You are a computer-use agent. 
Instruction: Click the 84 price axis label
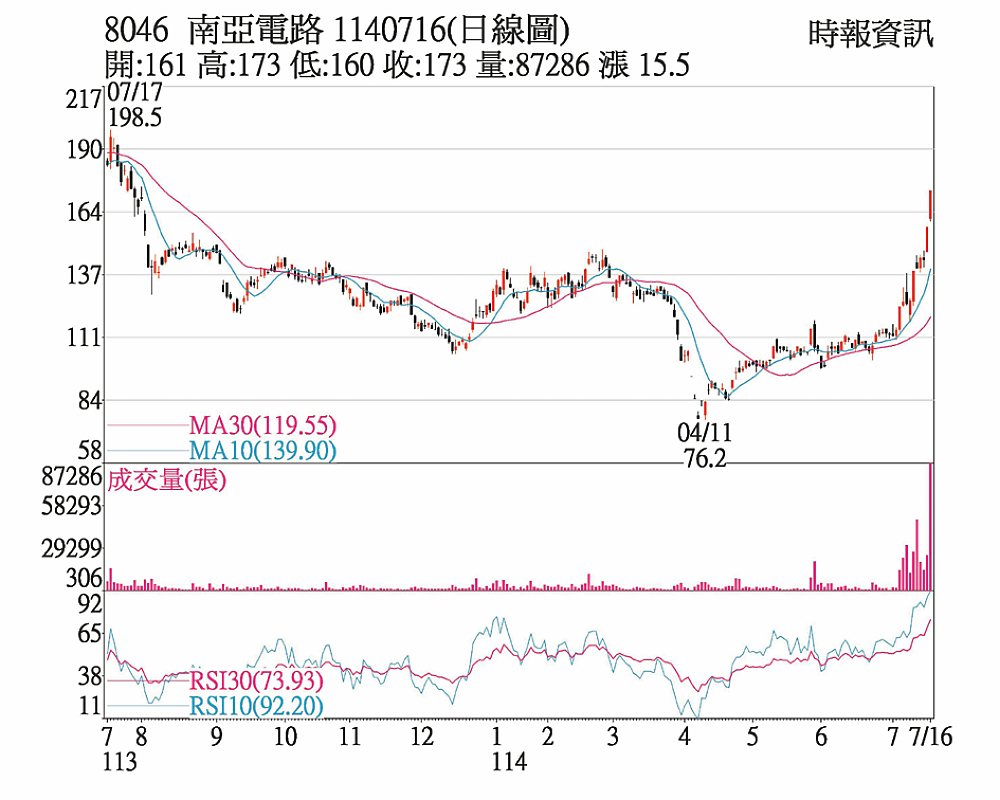[90, 401]
